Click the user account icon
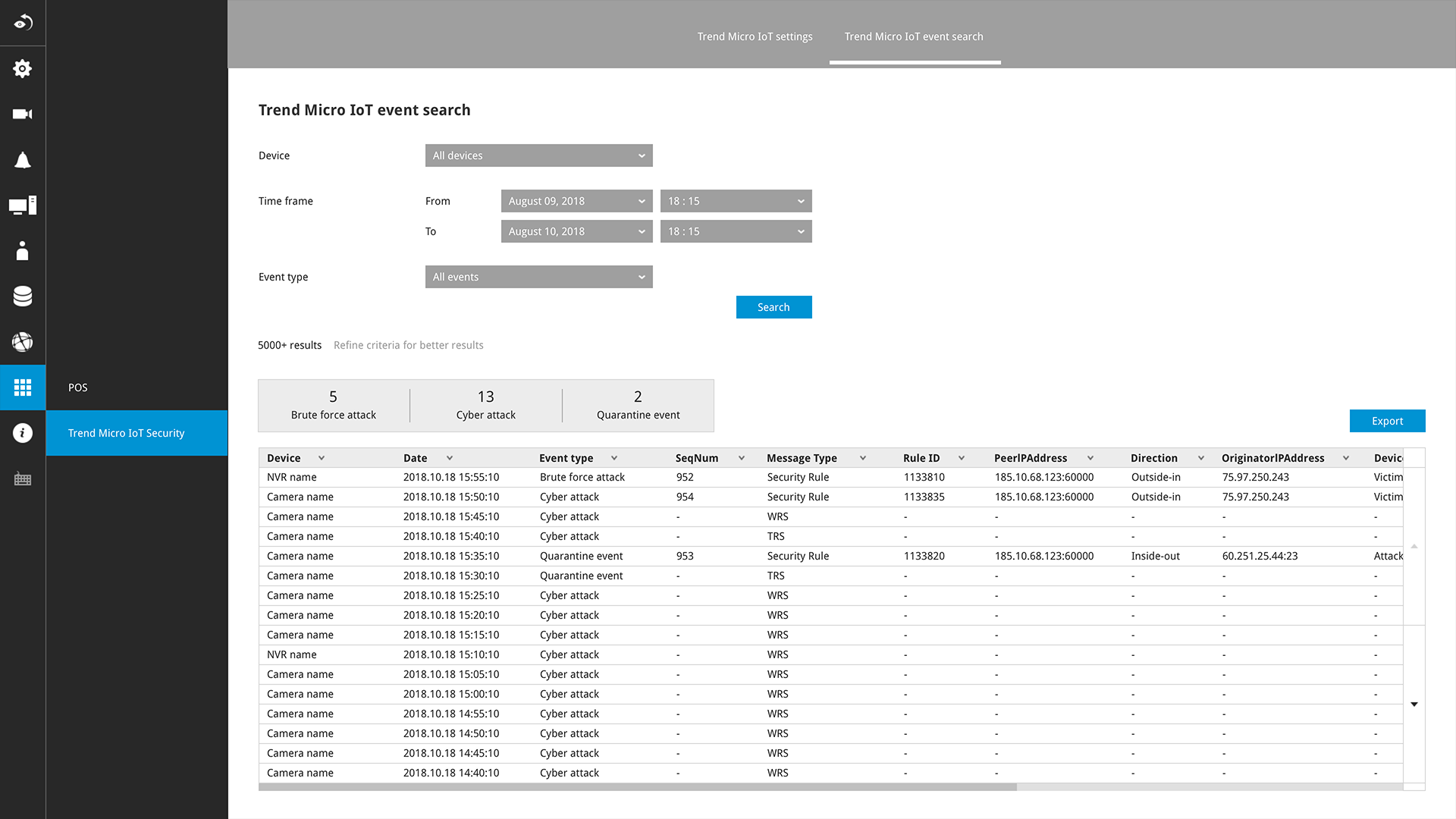 click(23, 251)
